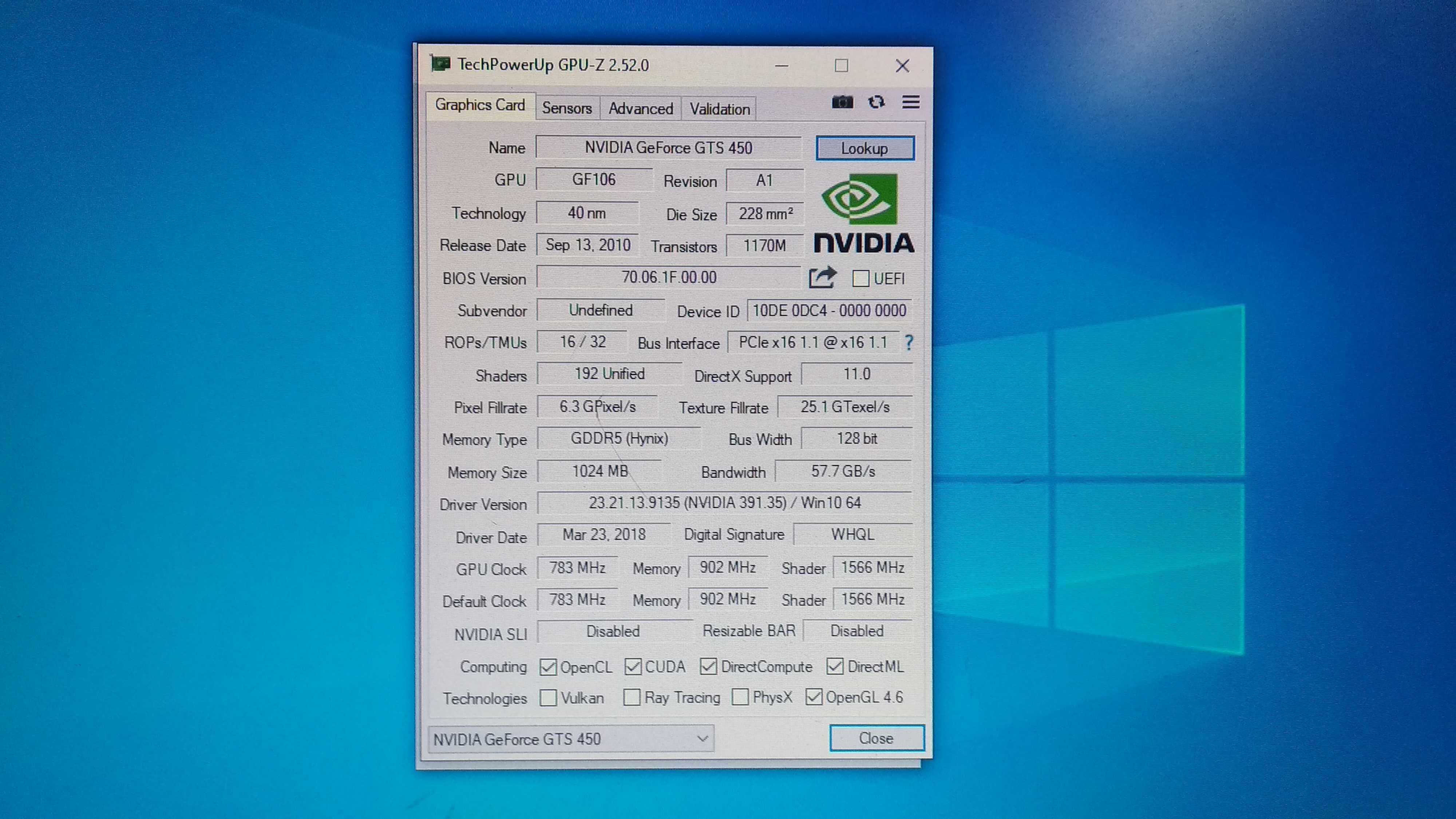
Task: Click the Digital Signature value WHQL
Action: pyautogui.click(x=853, y=535)
